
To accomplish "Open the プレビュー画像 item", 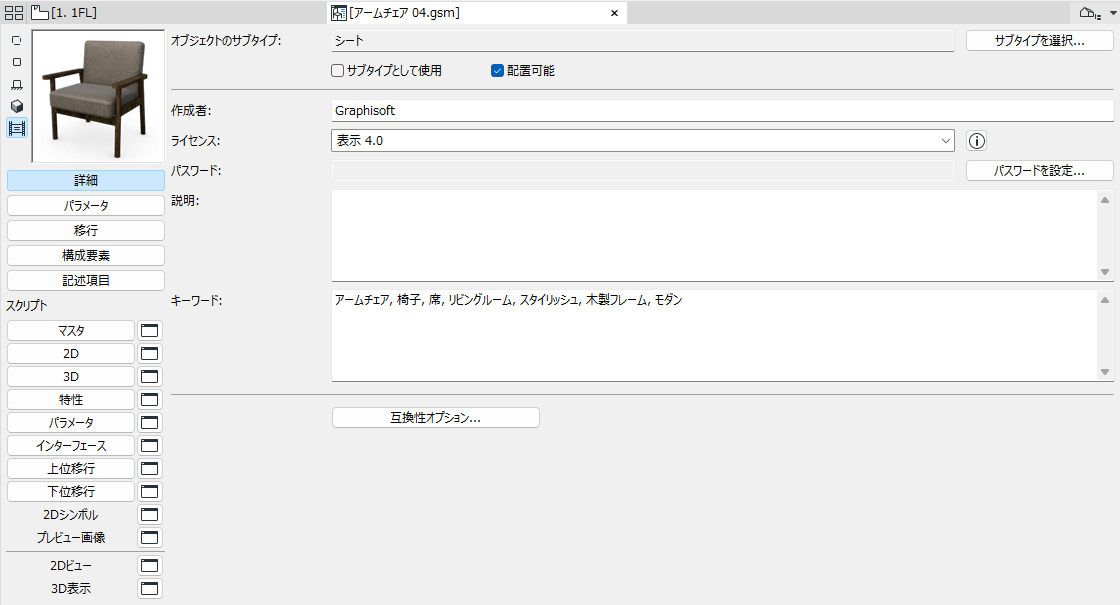I will (x=71, y=537).
